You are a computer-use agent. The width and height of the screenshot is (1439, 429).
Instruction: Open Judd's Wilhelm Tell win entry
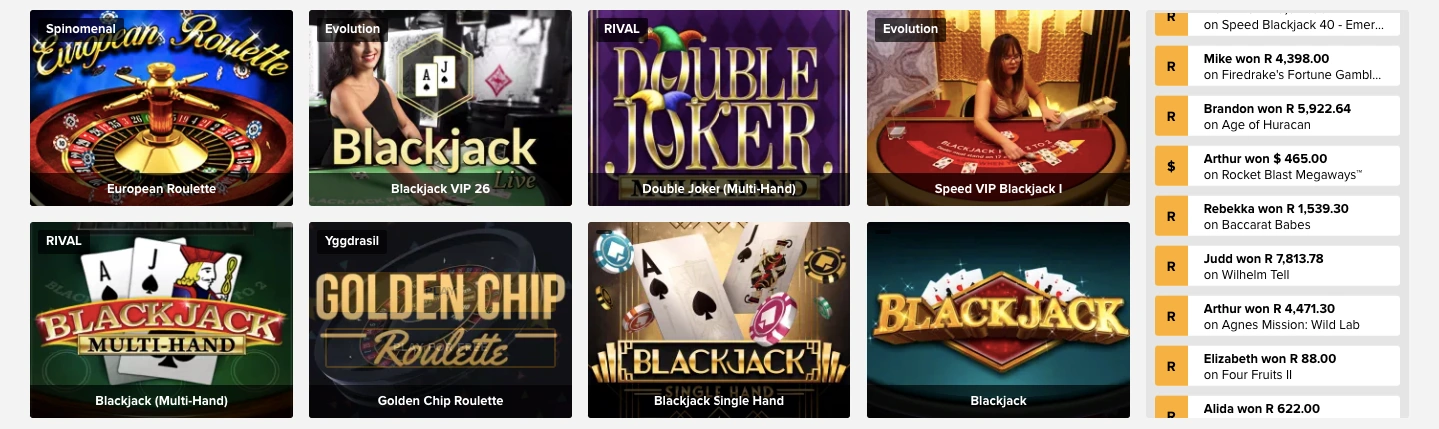point(1277,266)
